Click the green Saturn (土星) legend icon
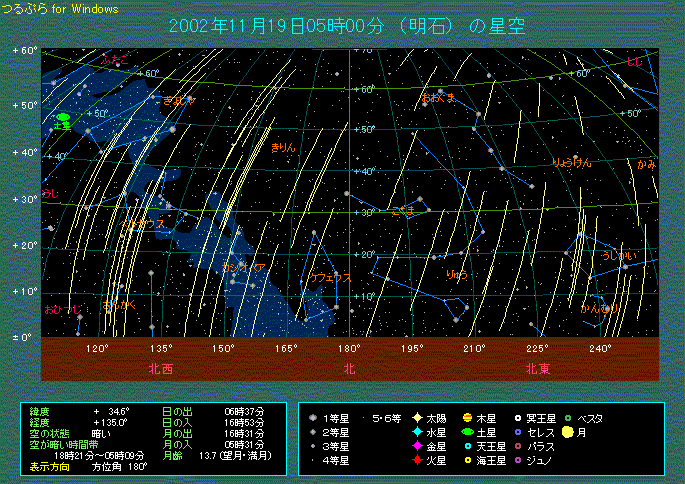685x484 pixels. 467,432
